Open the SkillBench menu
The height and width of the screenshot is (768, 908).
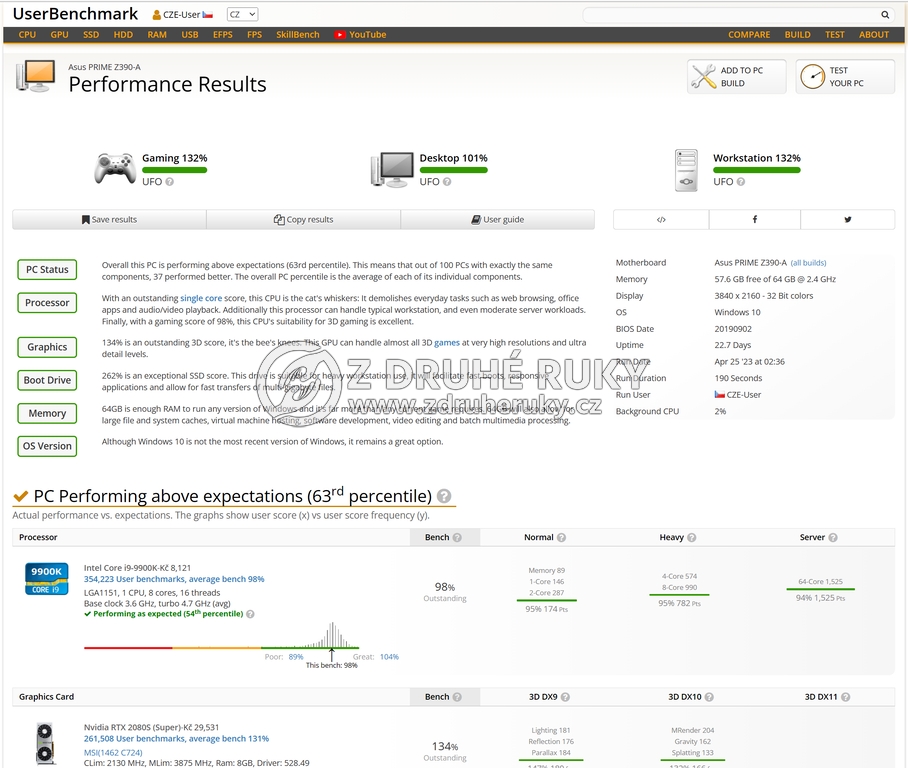(x=298, y=35)
